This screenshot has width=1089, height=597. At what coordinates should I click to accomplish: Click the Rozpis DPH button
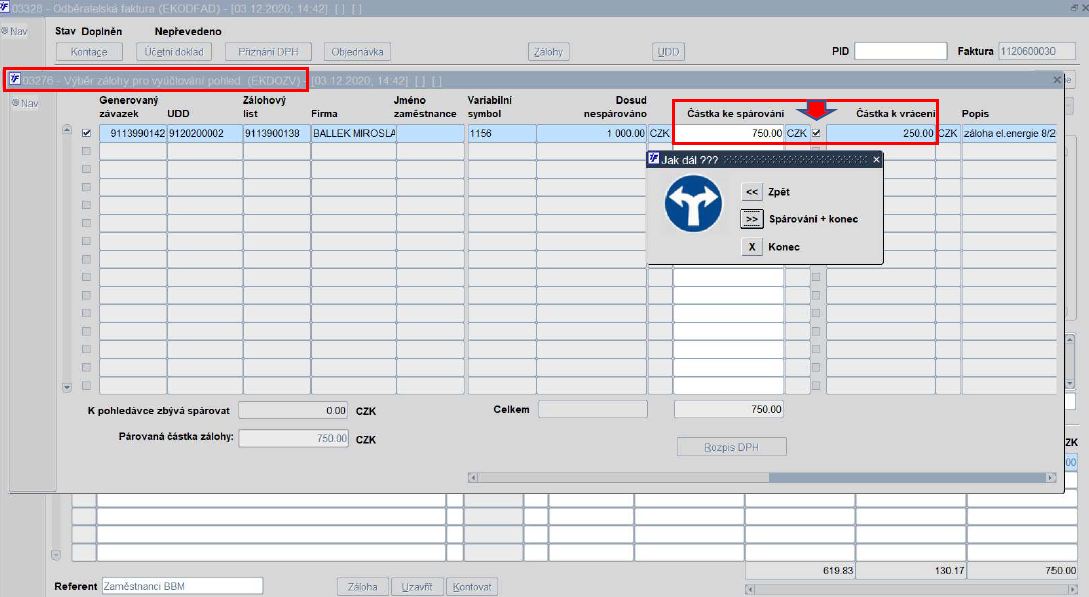click(x=731, y=447)
